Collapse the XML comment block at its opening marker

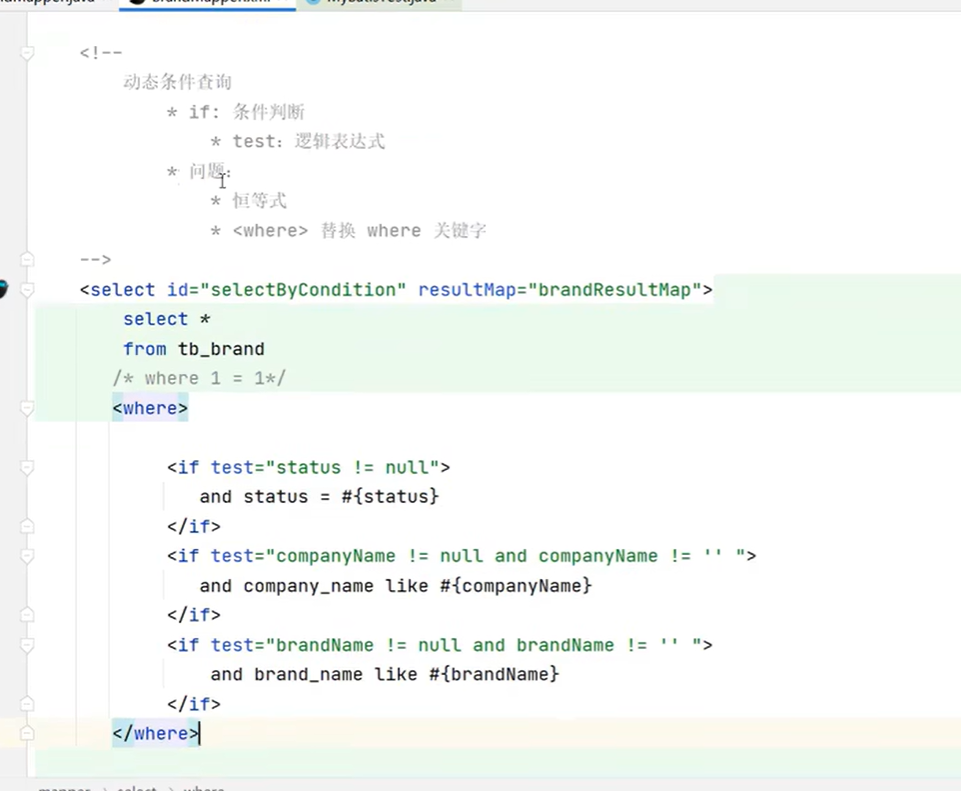[x=27, y=53]
